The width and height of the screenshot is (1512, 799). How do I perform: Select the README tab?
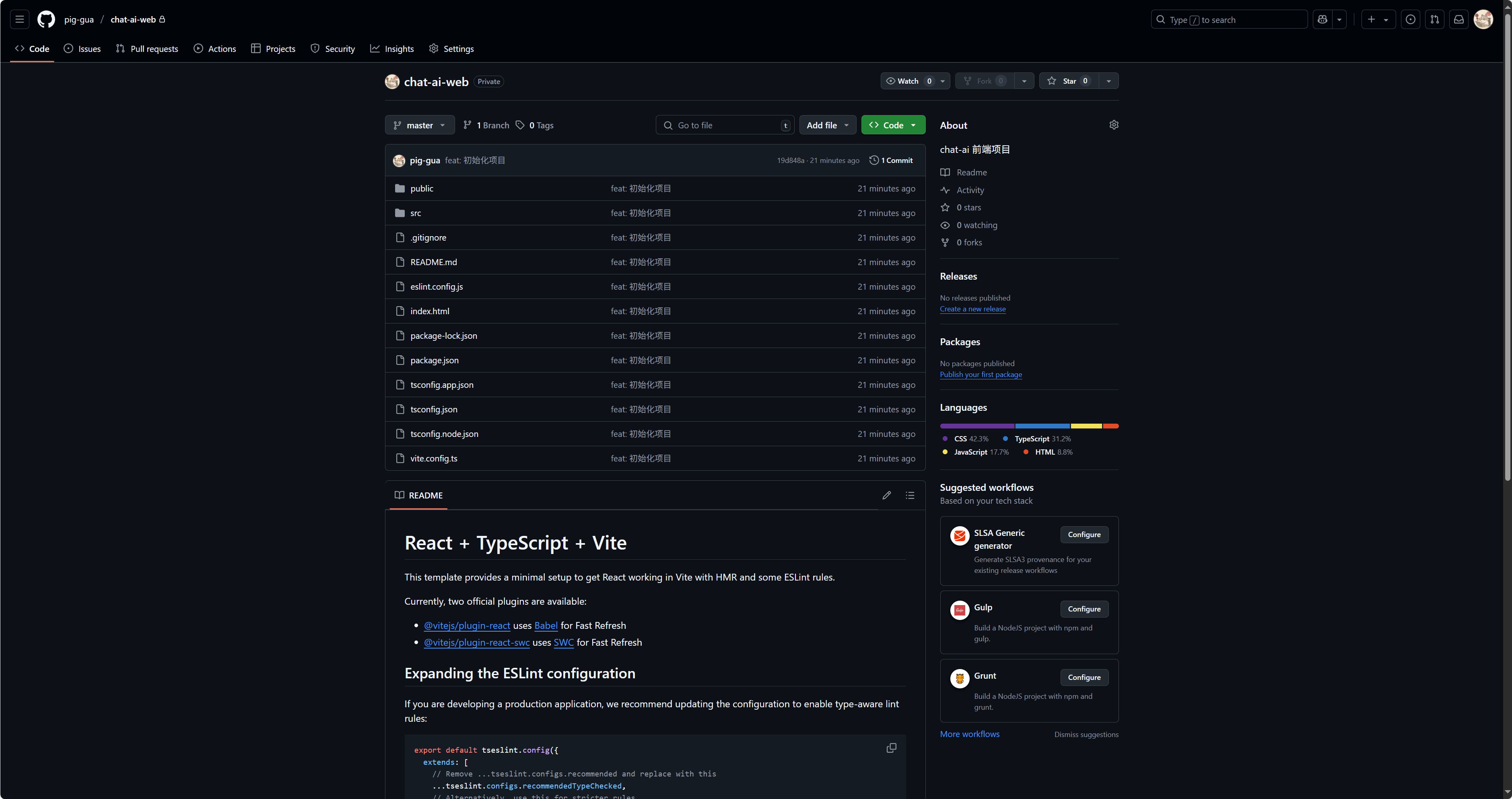418,496
